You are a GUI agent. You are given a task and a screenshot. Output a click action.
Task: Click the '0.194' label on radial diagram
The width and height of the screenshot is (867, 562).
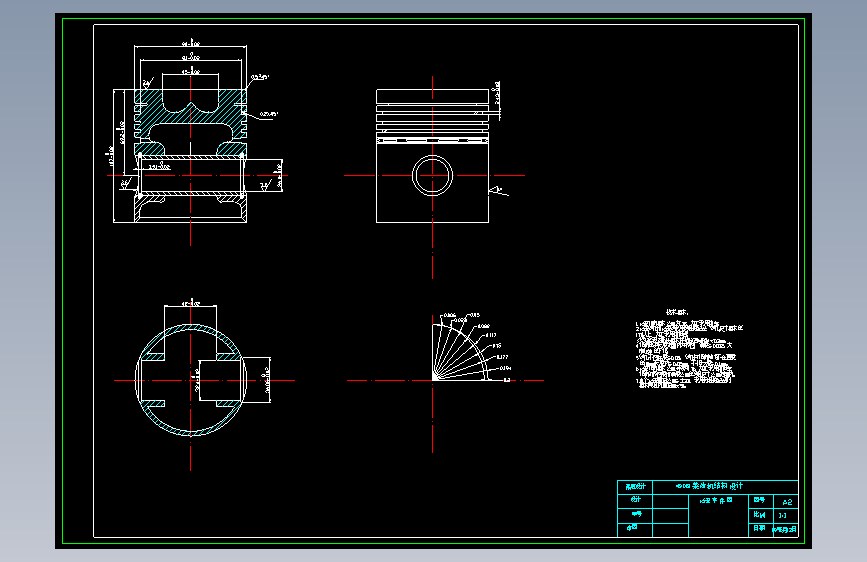505,368
